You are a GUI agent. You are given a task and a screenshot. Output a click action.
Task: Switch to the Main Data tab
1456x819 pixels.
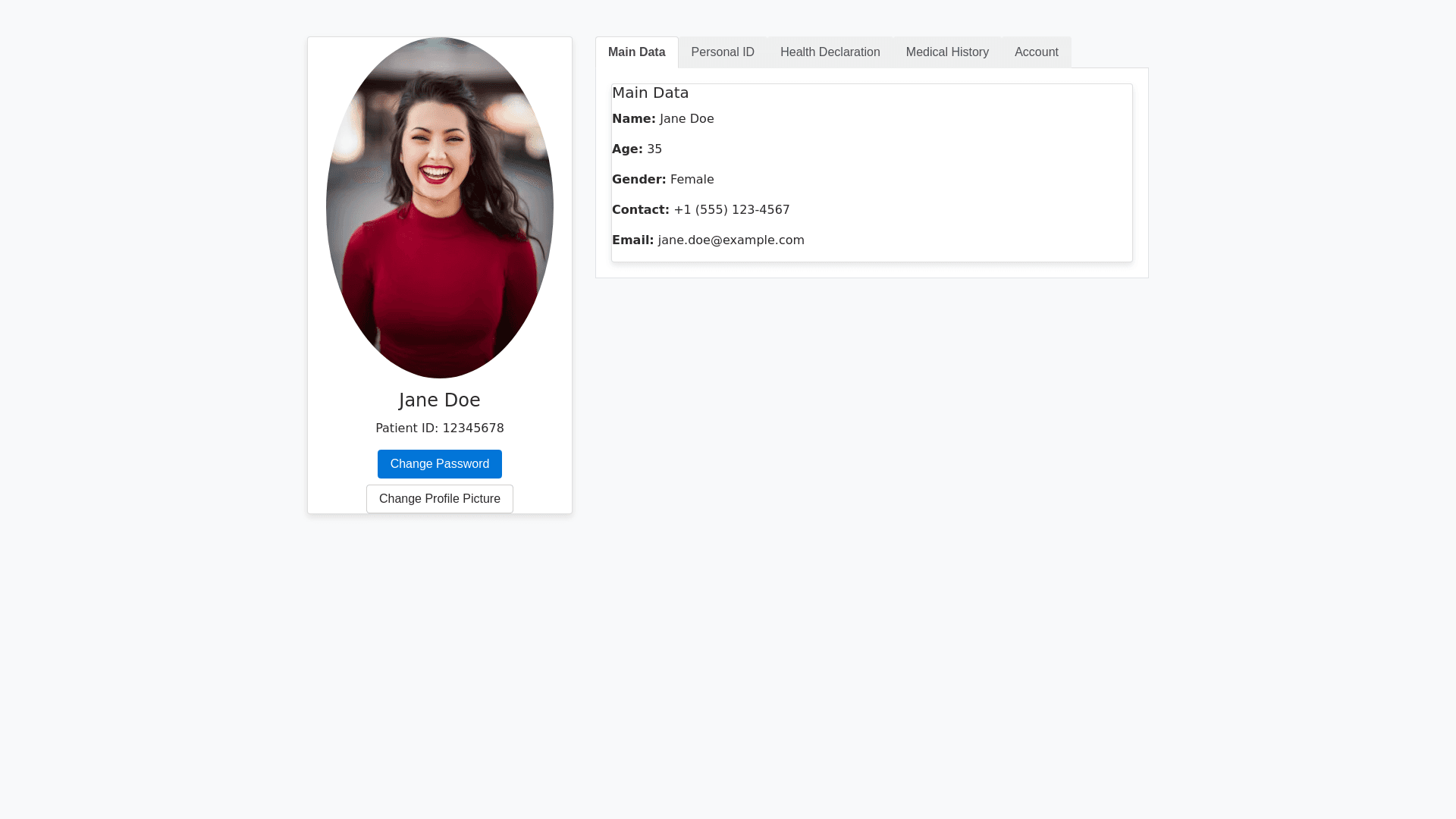pyautogui.click(x=636, y=52)
